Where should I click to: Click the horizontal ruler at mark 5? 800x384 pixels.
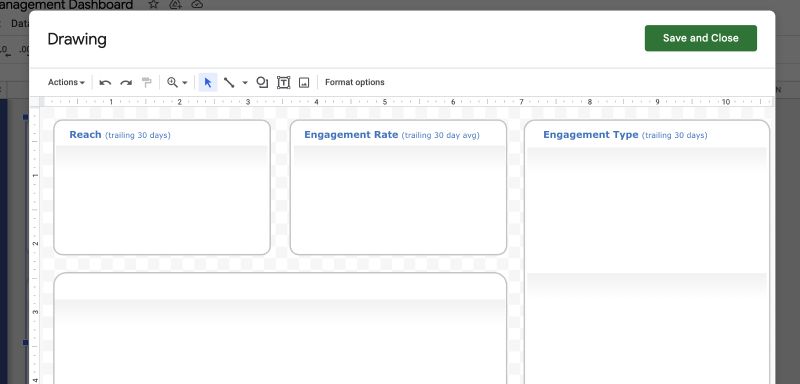[385, 102]
